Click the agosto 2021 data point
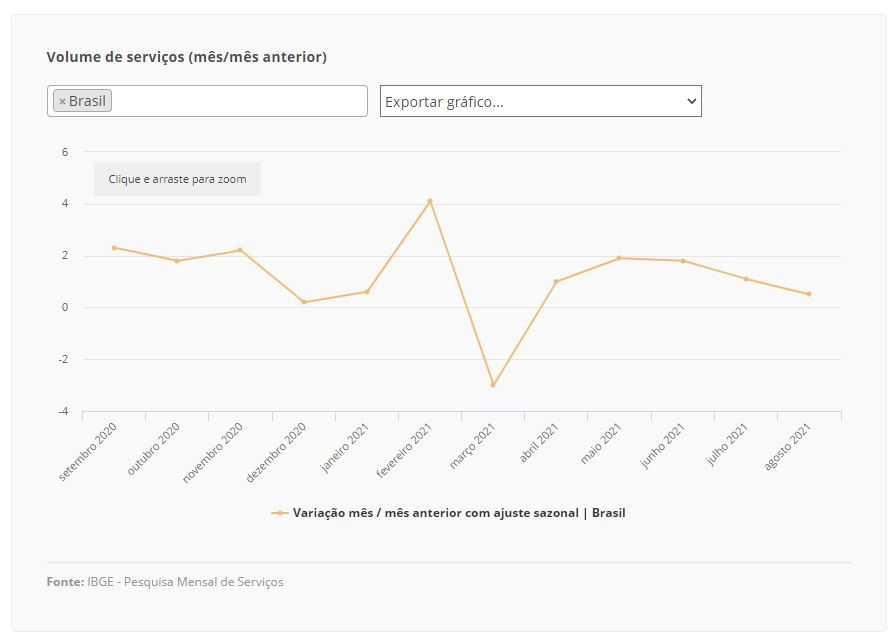The height and width of the screenshot is (639, 895). point(809,294)
